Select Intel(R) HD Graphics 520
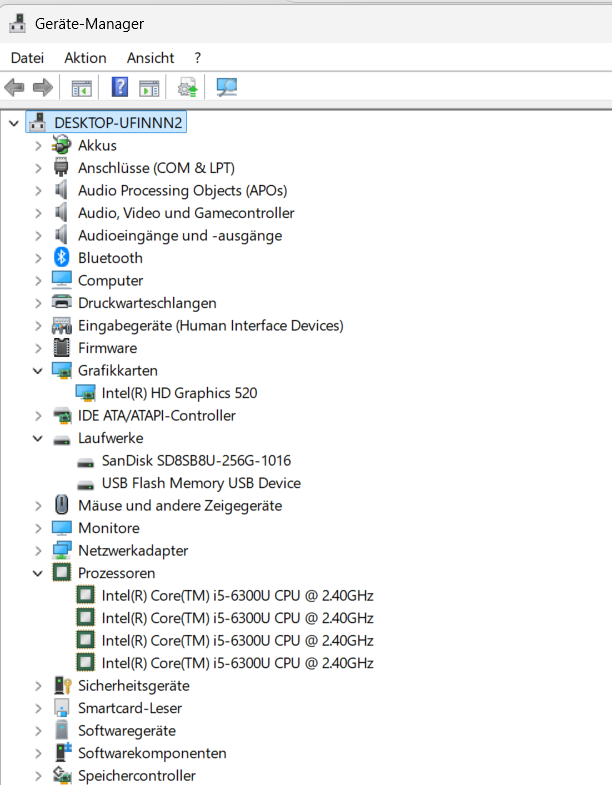This screenshot has width=612, height=785. point(179,393)
